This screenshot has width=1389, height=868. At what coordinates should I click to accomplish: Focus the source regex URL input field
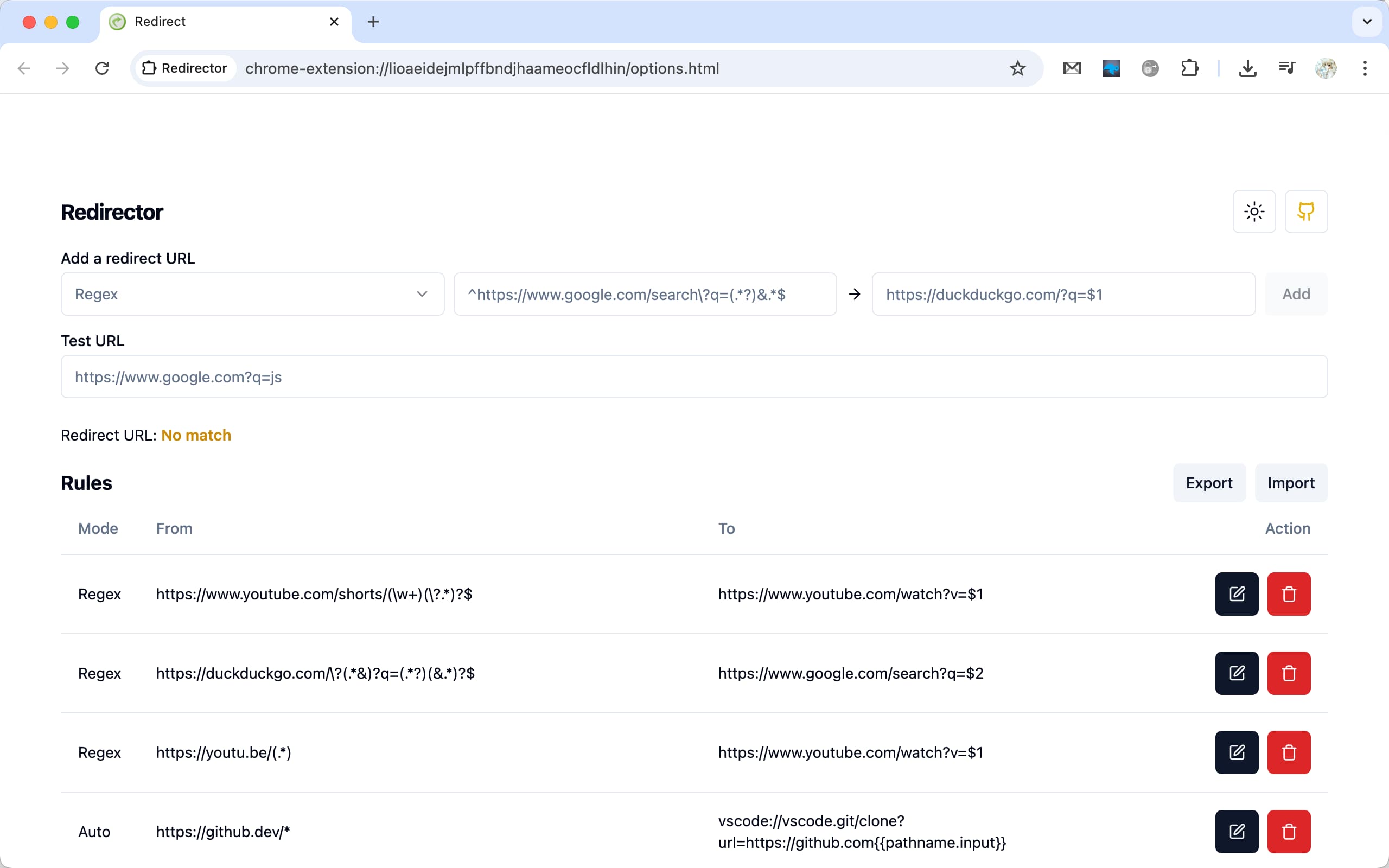[645, 294]
